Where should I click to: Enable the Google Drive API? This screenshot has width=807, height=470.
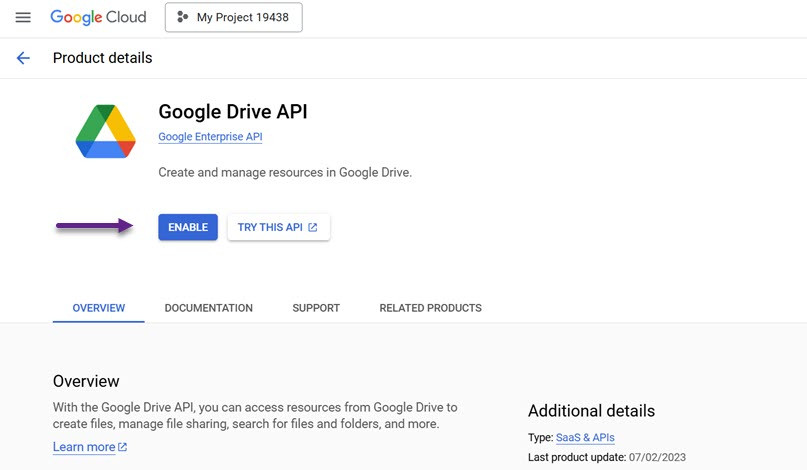coord(187,228)
